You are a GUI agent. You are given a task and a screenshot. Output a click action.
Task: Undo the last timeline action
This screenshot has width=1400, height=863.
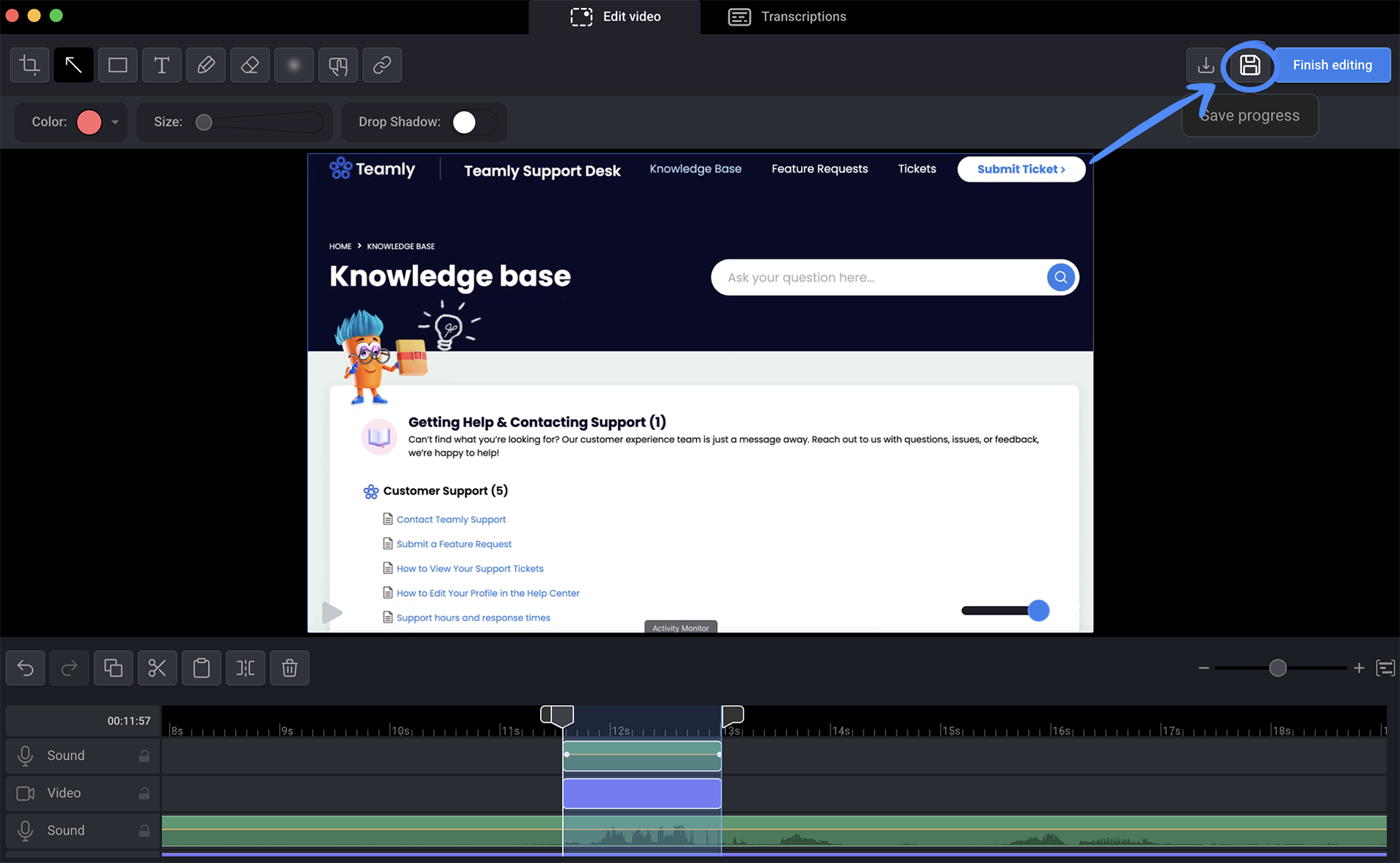pyautogui.click(x=26, y=667)
